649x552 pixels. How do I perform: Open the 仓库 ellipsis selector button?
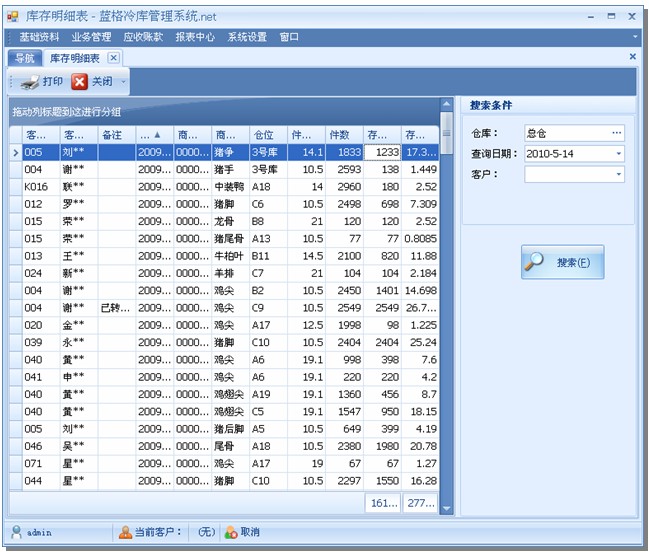(x=616, y=133)
